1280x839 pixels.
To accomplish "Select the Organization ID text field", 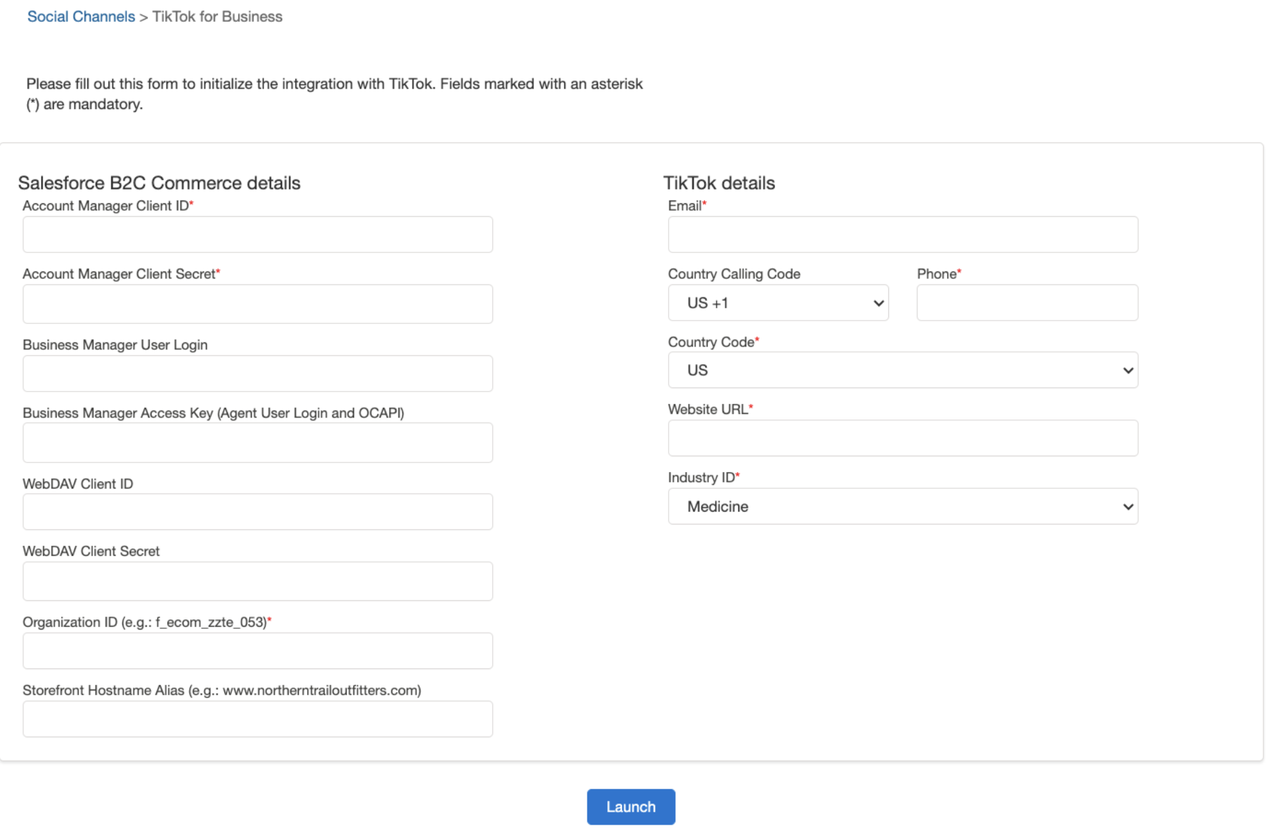I will pyautogui.click(x=257, y=651).
